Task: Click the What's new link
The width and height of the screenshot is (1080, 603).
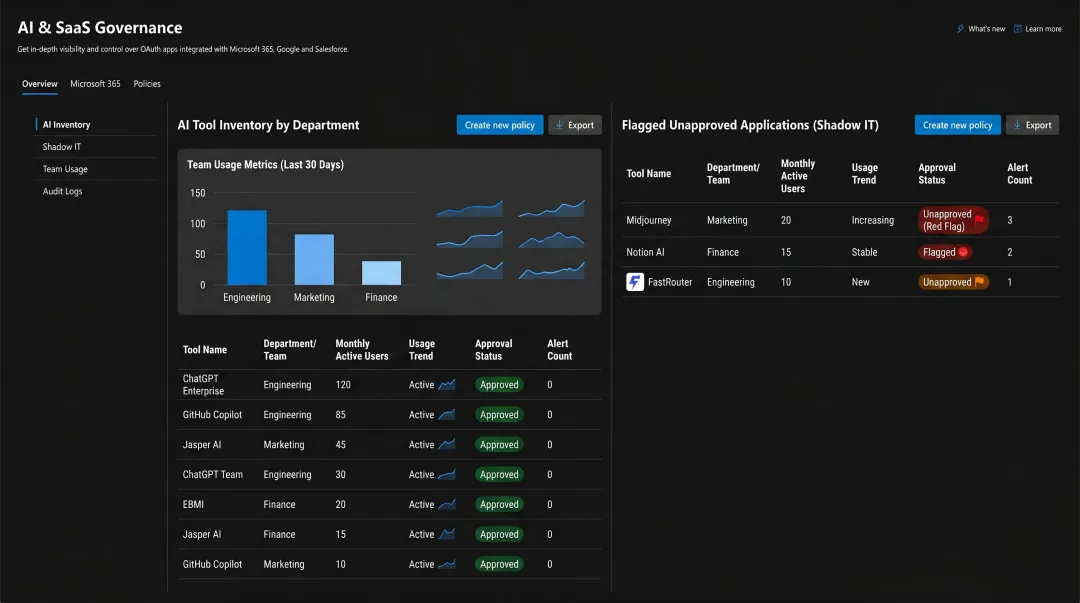Action: [986, 29]
